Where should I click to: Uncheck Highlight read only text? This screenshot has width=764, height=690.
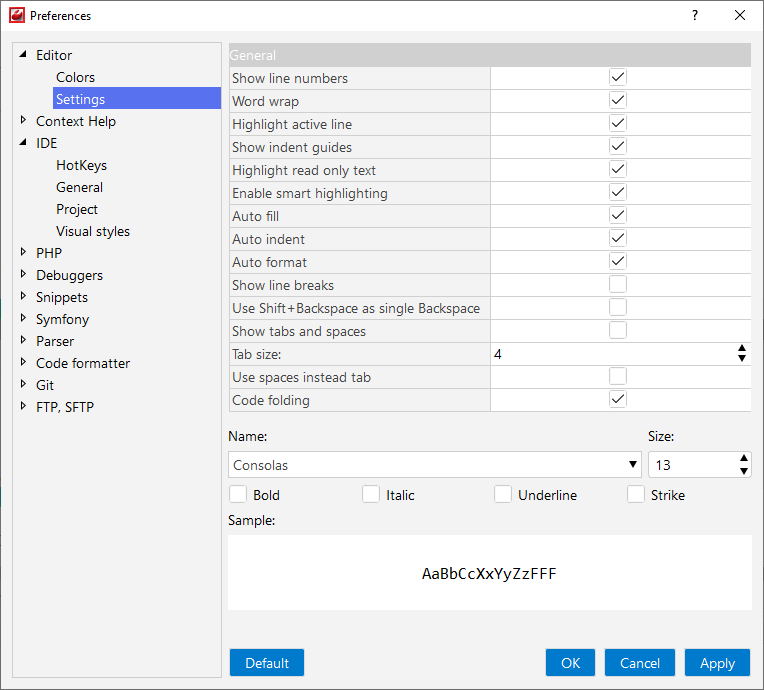pos(618,169)
